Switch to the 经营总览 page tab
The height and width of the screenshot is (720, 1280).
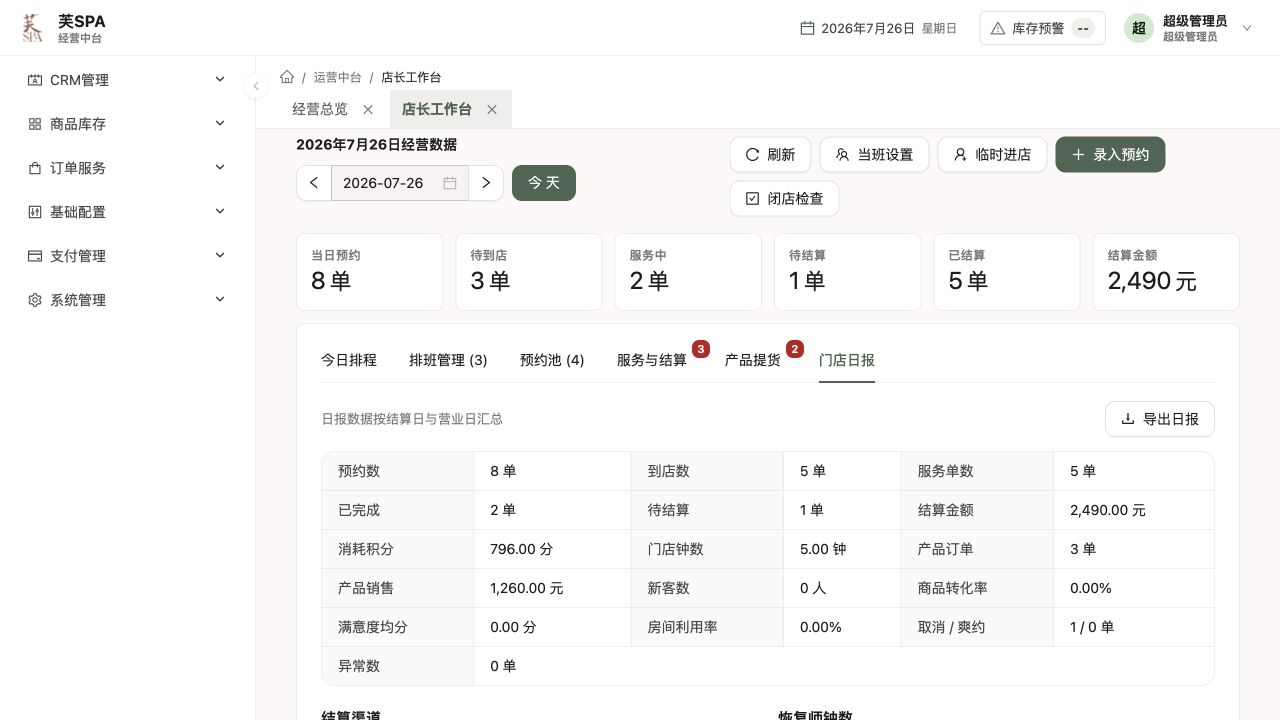click(320, 109)
